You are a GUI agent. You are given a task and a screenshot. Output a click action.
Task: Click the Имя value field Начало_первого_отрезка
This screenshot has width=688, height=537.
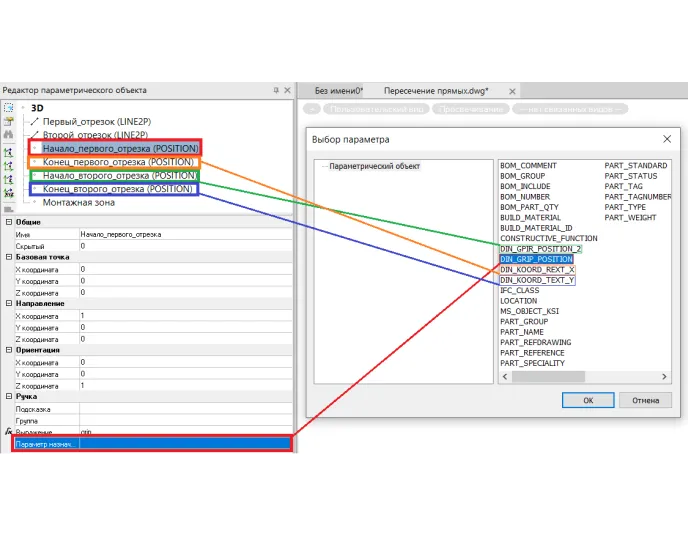point(186,234)
